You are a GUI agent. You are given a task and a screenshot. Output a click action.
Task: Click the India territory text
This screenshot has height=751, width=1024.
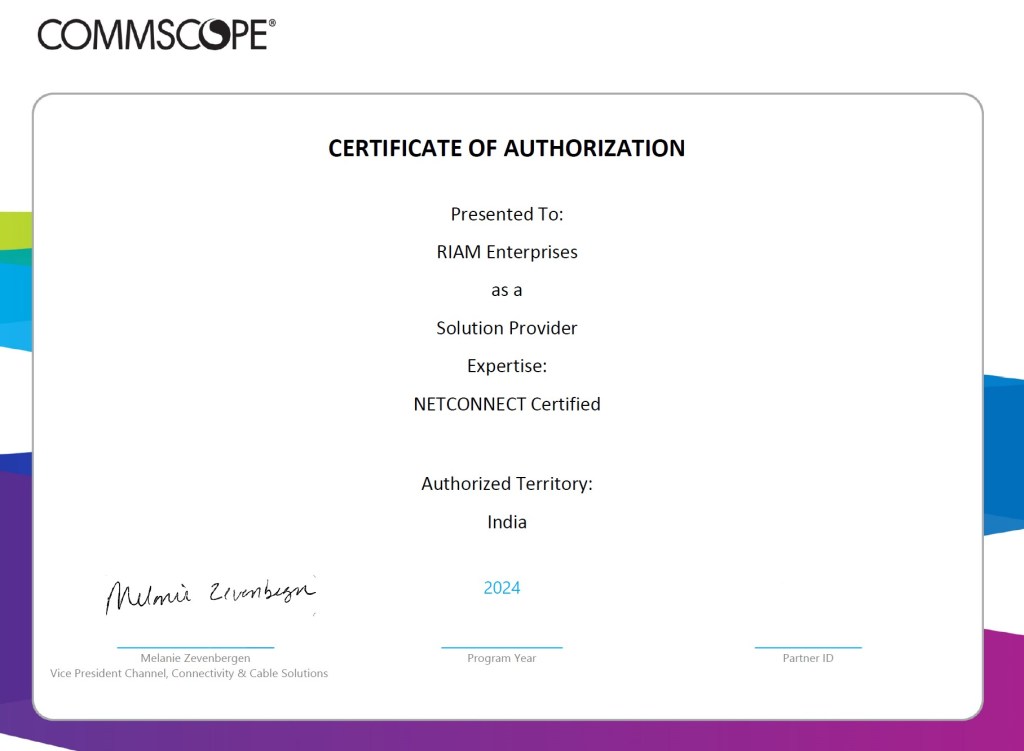click(506, 522)
